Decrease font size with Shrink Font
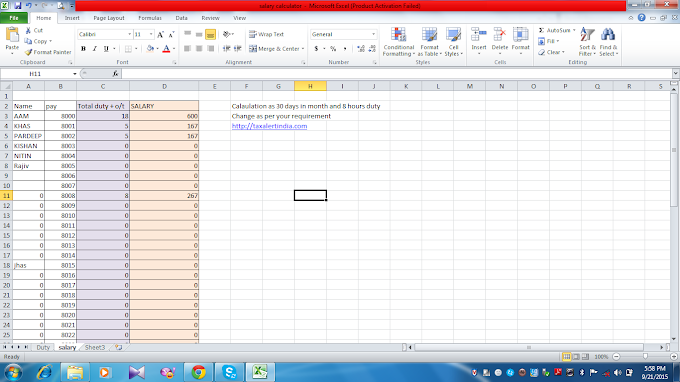The height and width of the screenshot is (382, 680). (x=171, y=34)
